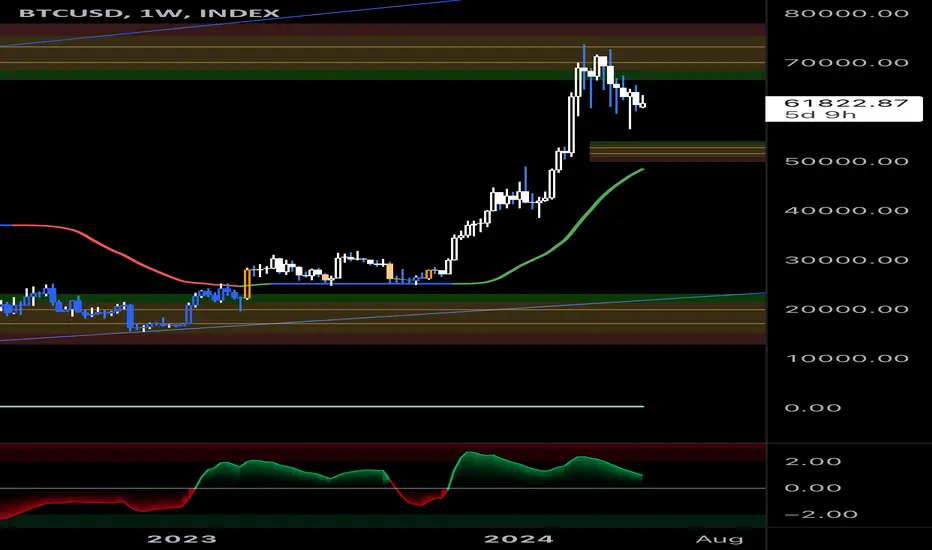Click the 2.00 oscillator axis label
932x550 pixels.
click(813, 461)
